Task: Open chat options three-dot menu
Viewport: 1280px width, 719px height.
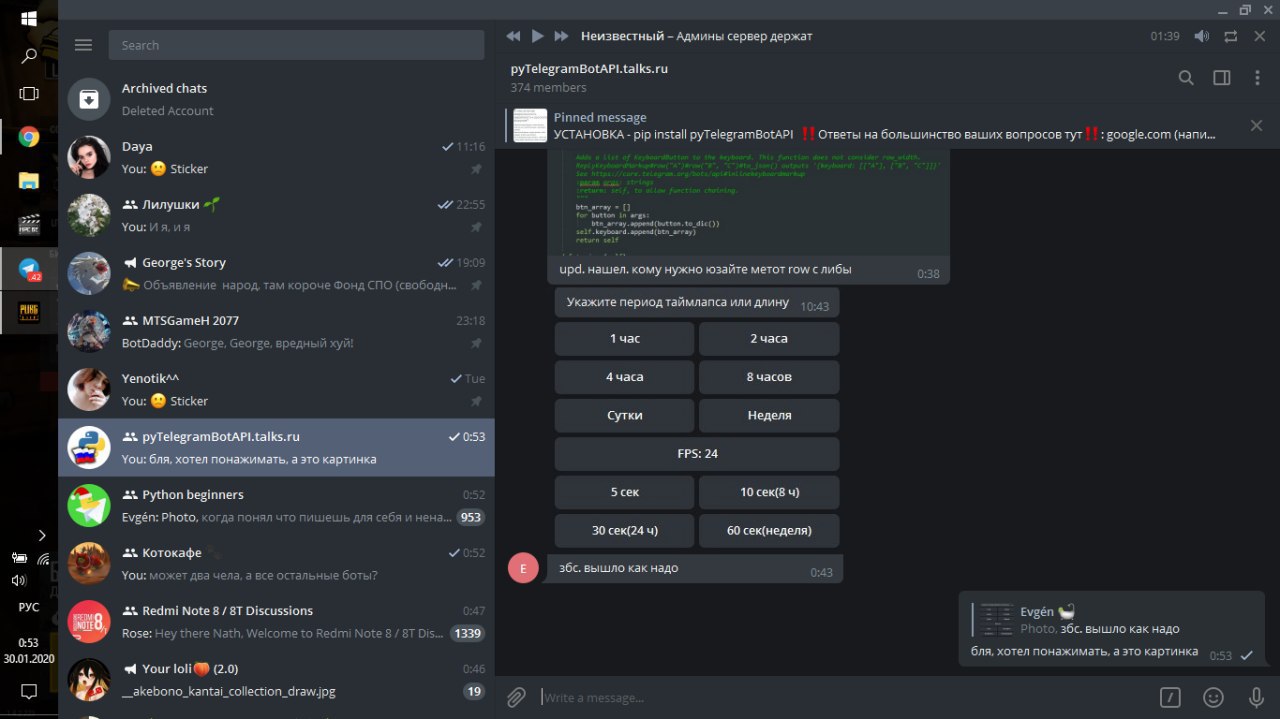Action: pyautogui.click(x=1257, y=78)
